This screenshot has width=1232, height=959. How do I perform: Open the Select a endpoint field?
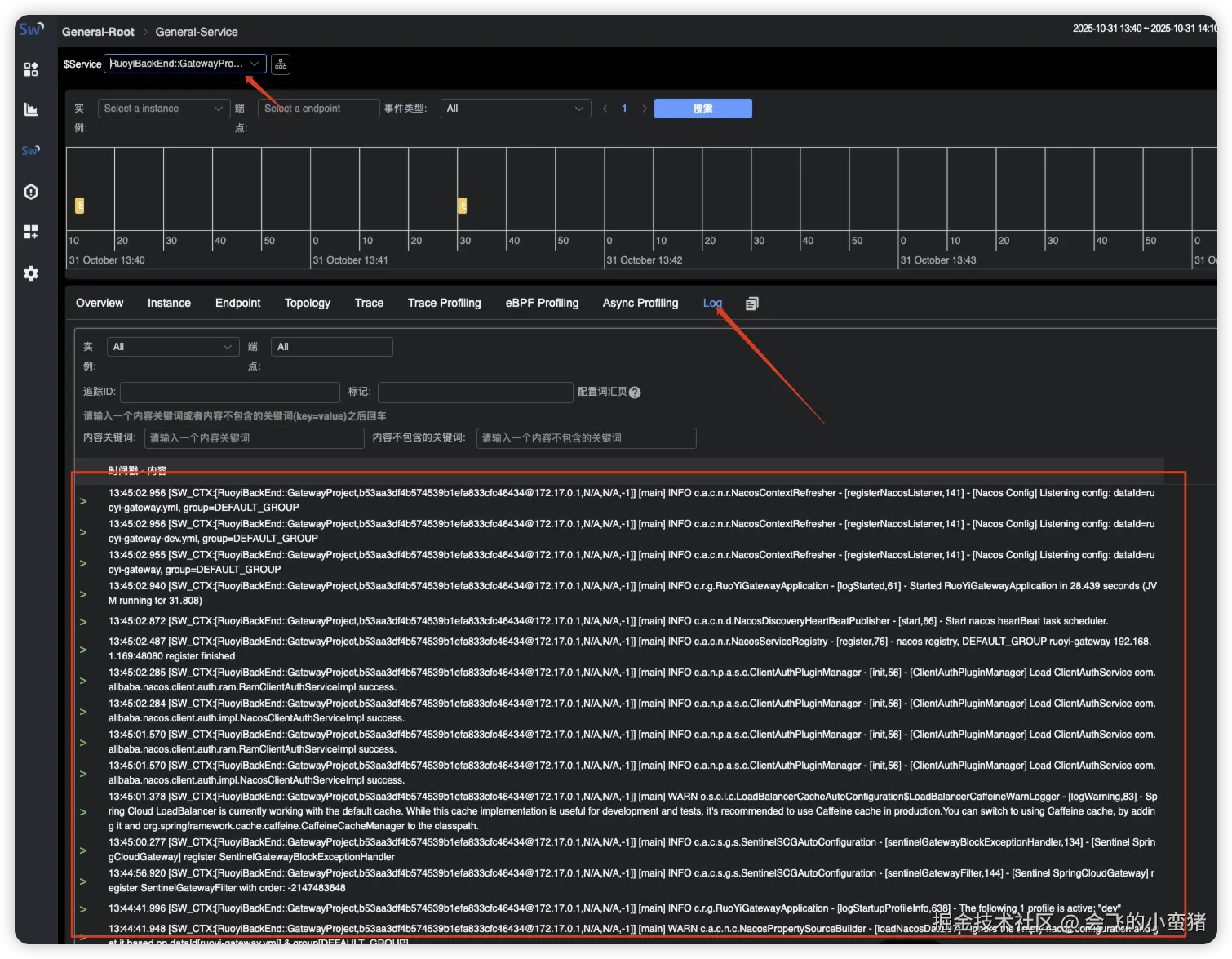[x=319, y=109]
